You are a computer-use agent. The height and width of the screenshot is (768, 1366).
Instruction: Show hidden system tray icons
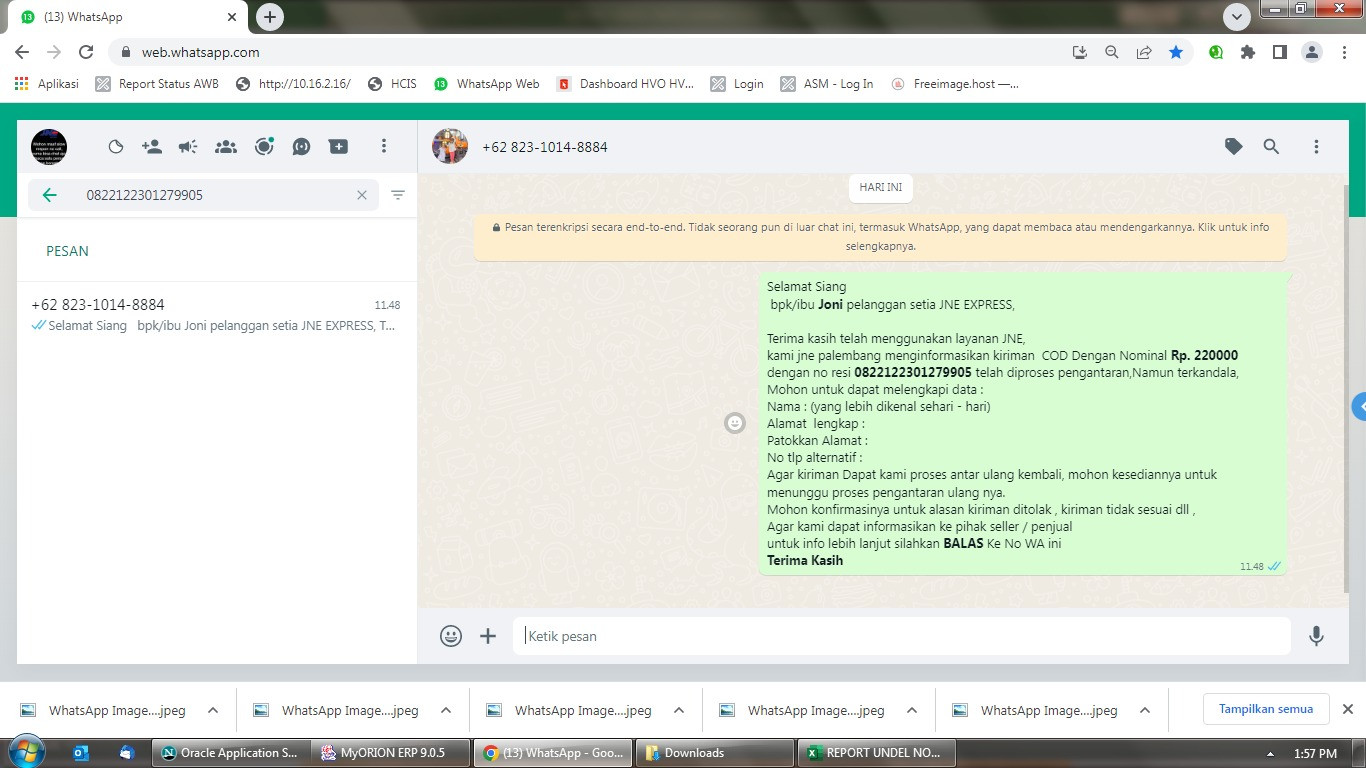pyautogui.click(x=1270, y=754)
